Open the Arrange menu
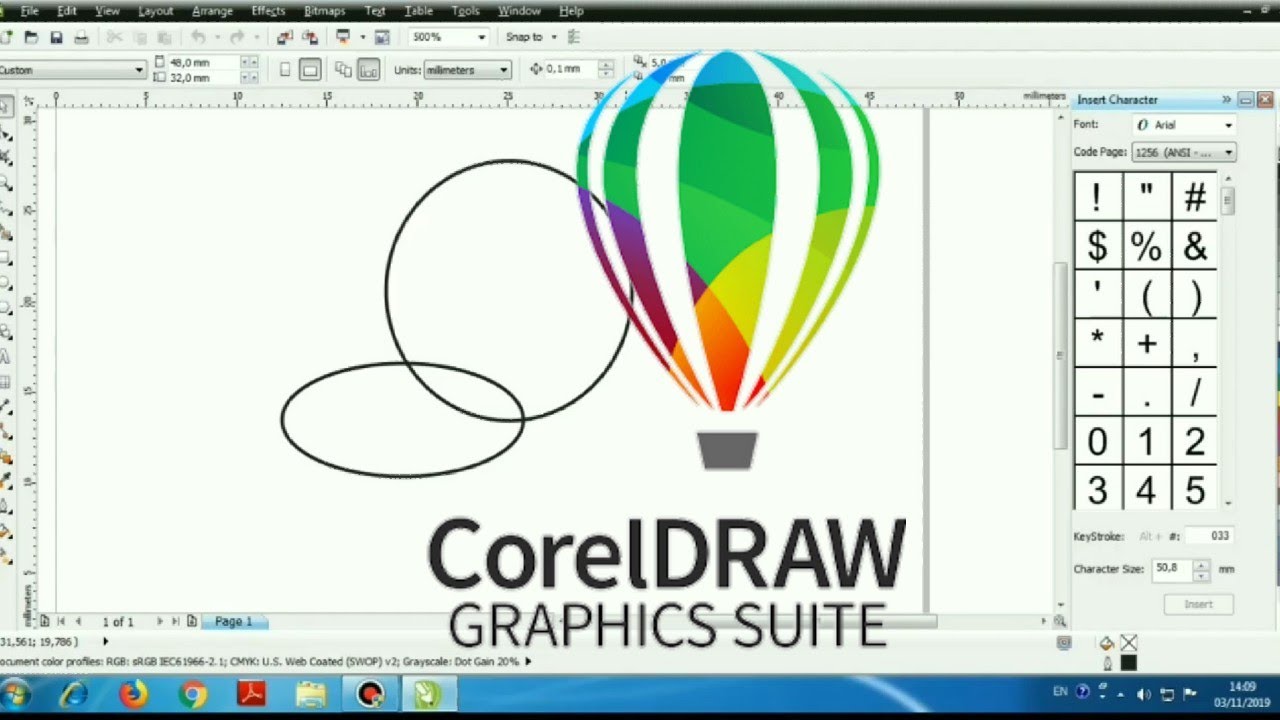This screenshot has width=1280, height=720. tap(212, 11)
